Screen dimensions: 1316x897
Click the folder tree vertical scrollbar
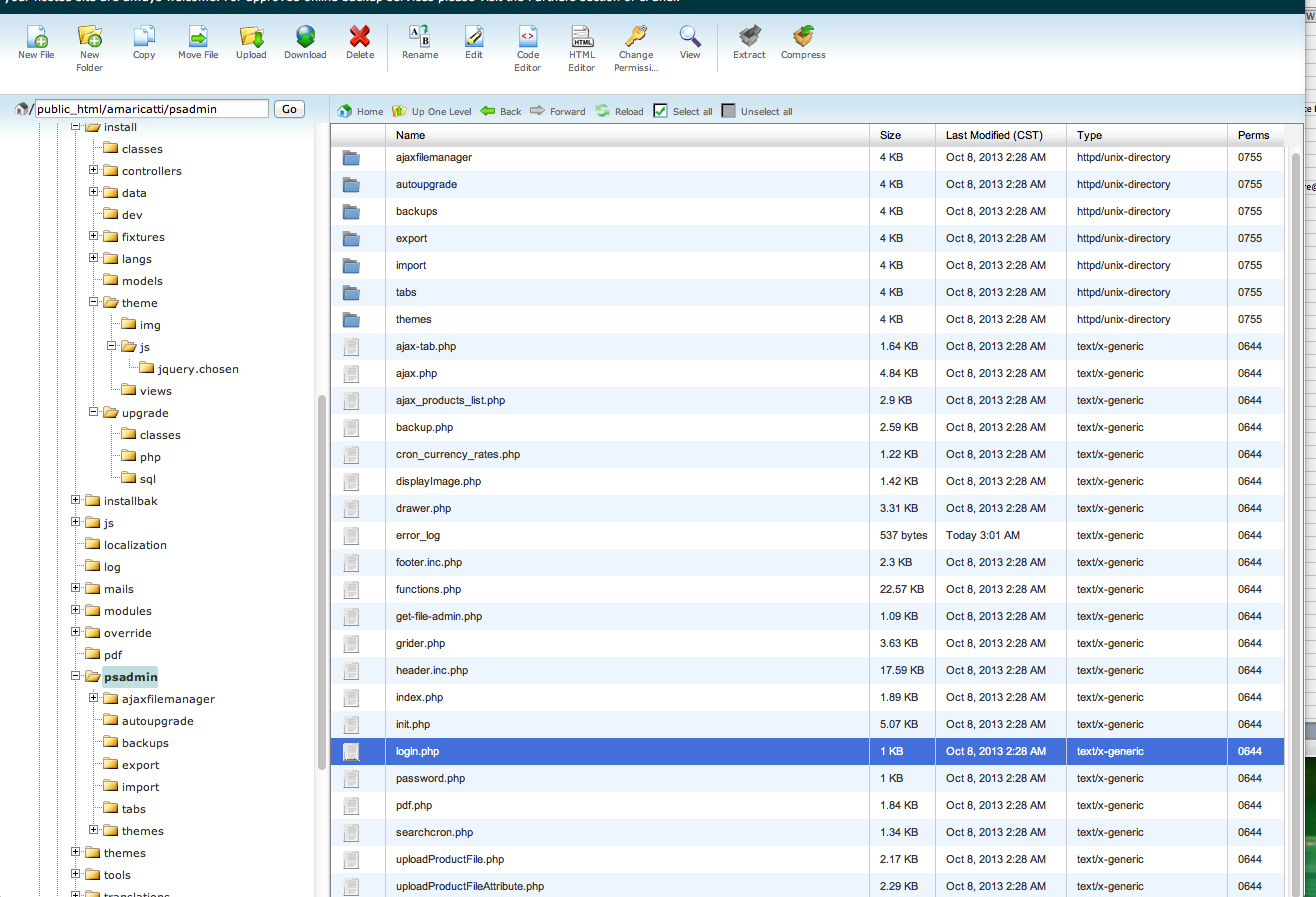pos(321,582)
